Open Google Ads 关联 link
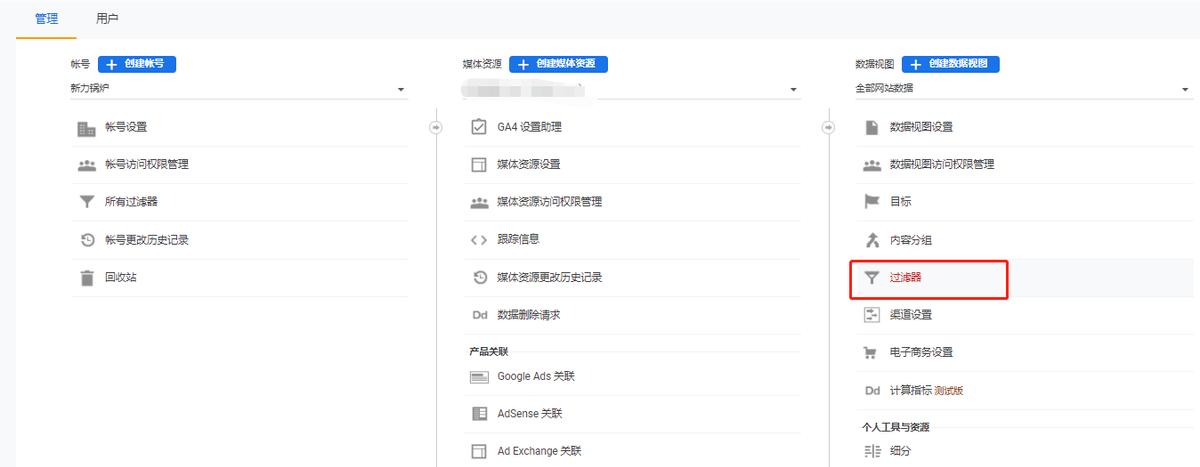Screen dimensions: 1200x467 point(536,377)
